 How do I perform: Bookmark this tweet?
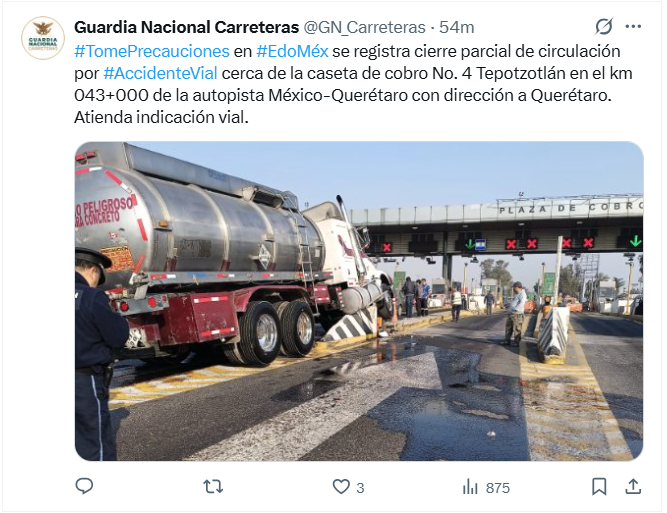pyautogui.click(x=599, y=487)
